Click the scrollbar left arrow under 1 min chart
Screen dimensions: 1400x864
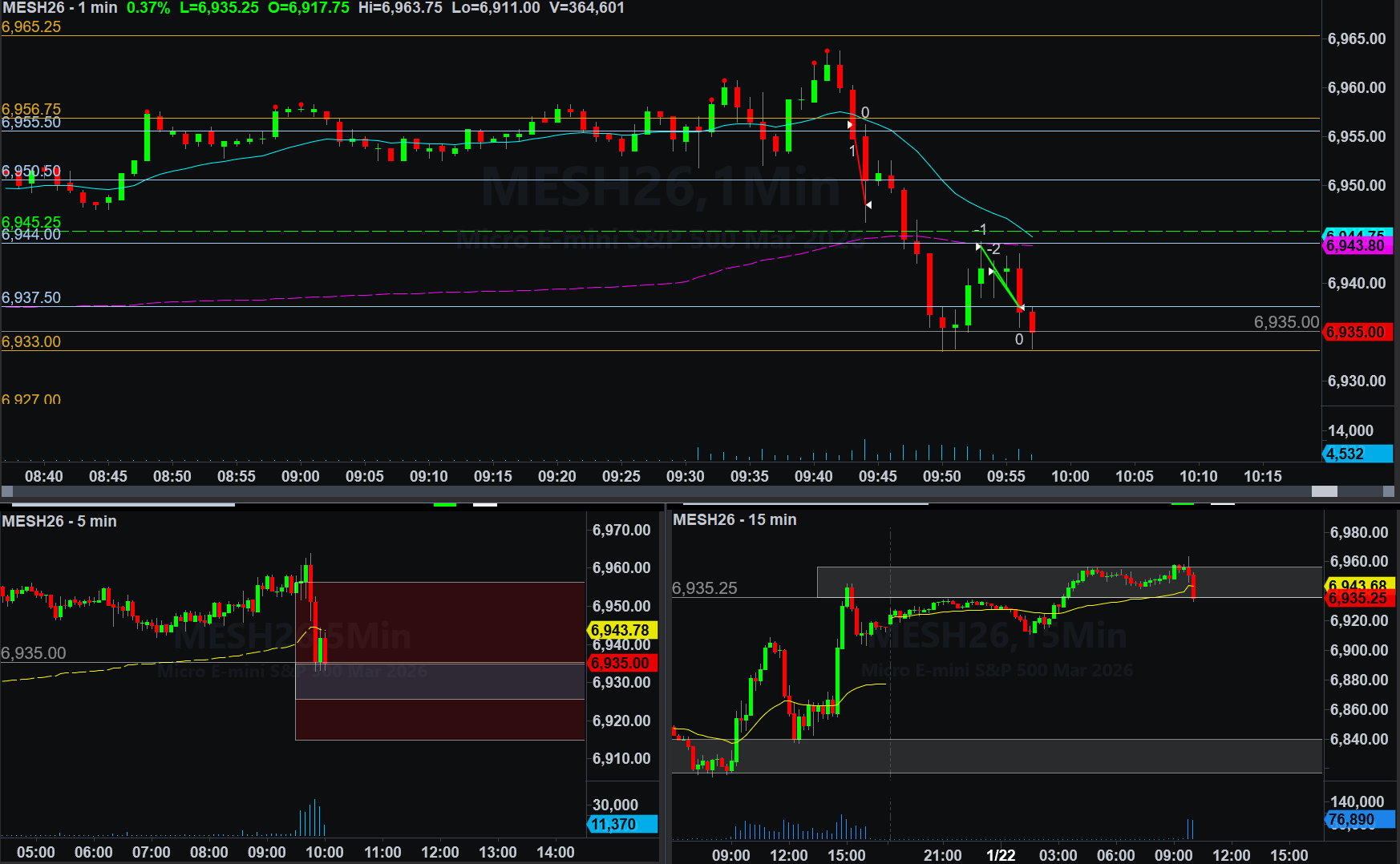pos(7,491)
